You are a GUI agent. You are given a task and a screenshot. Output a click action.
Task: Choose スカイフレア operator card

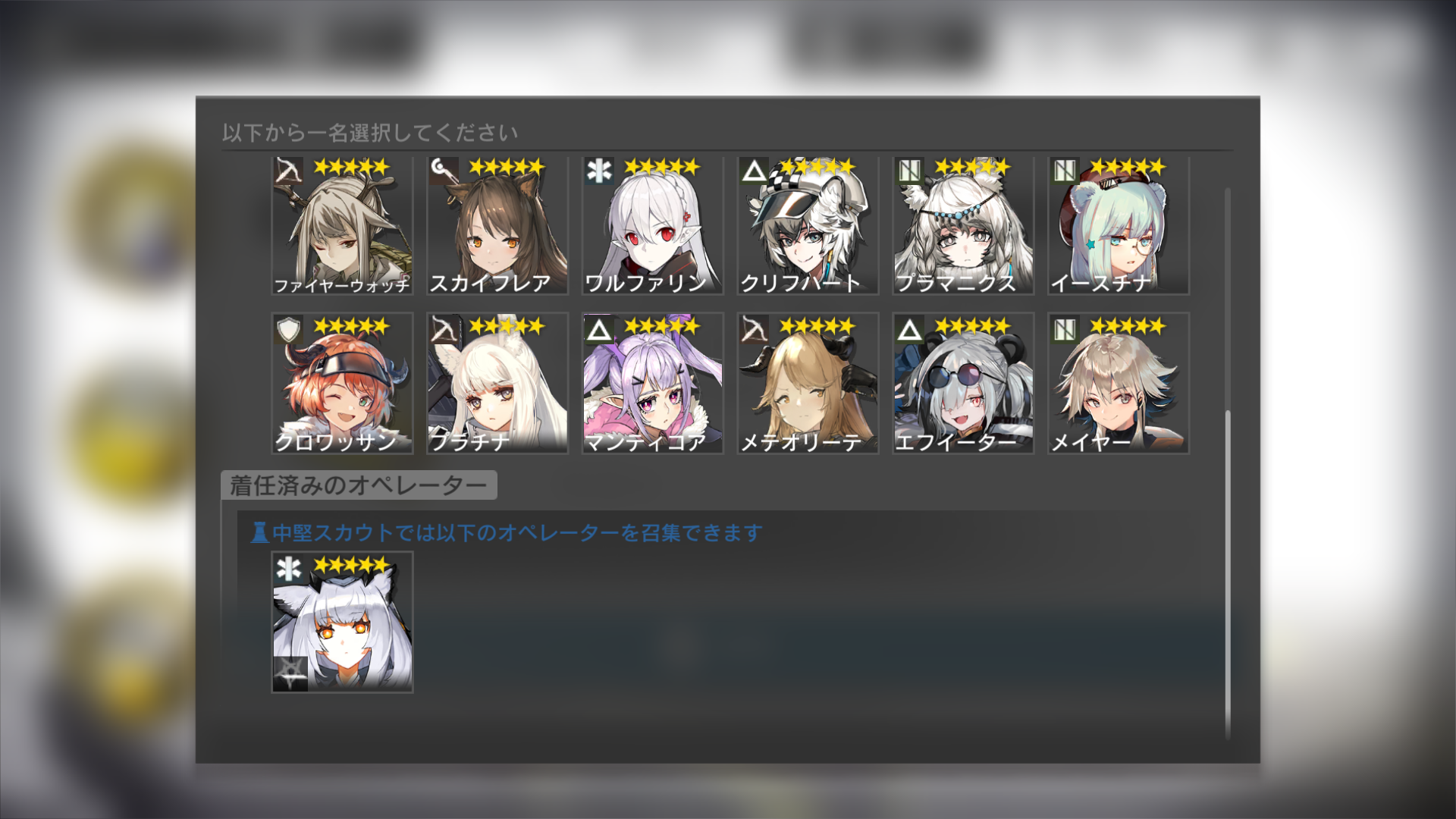point(497,225)
